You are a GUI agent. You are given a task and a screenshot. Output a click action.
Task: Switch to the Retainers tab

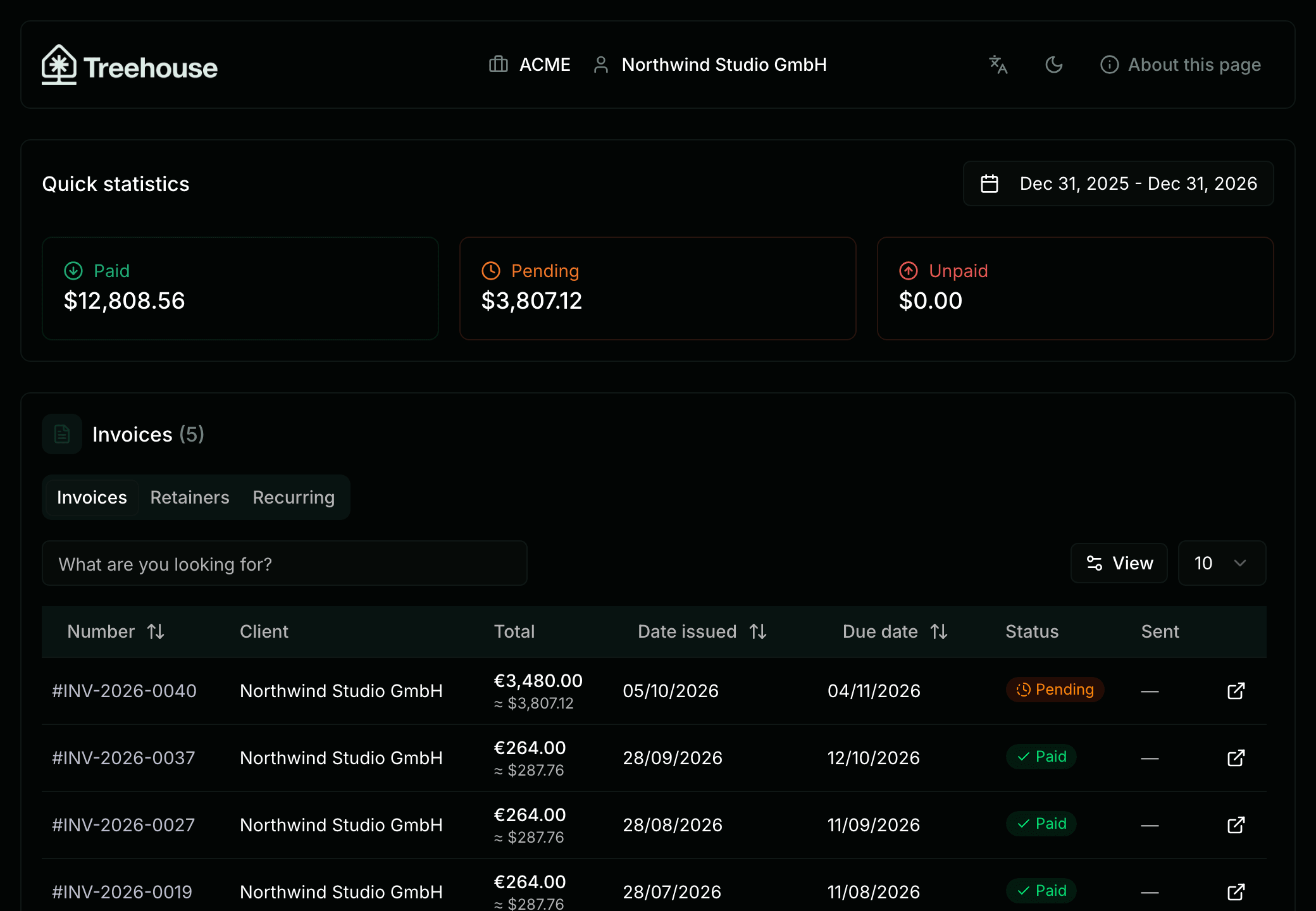pyautogui.click(x=190, y=497)
